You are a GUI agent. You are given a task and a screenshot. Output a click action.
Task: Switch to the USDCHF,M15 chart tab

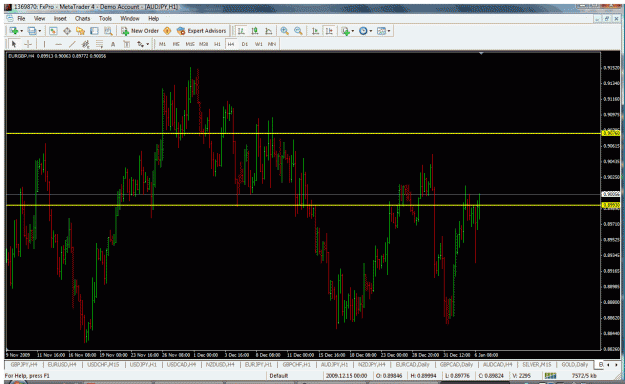click(103, 365)
